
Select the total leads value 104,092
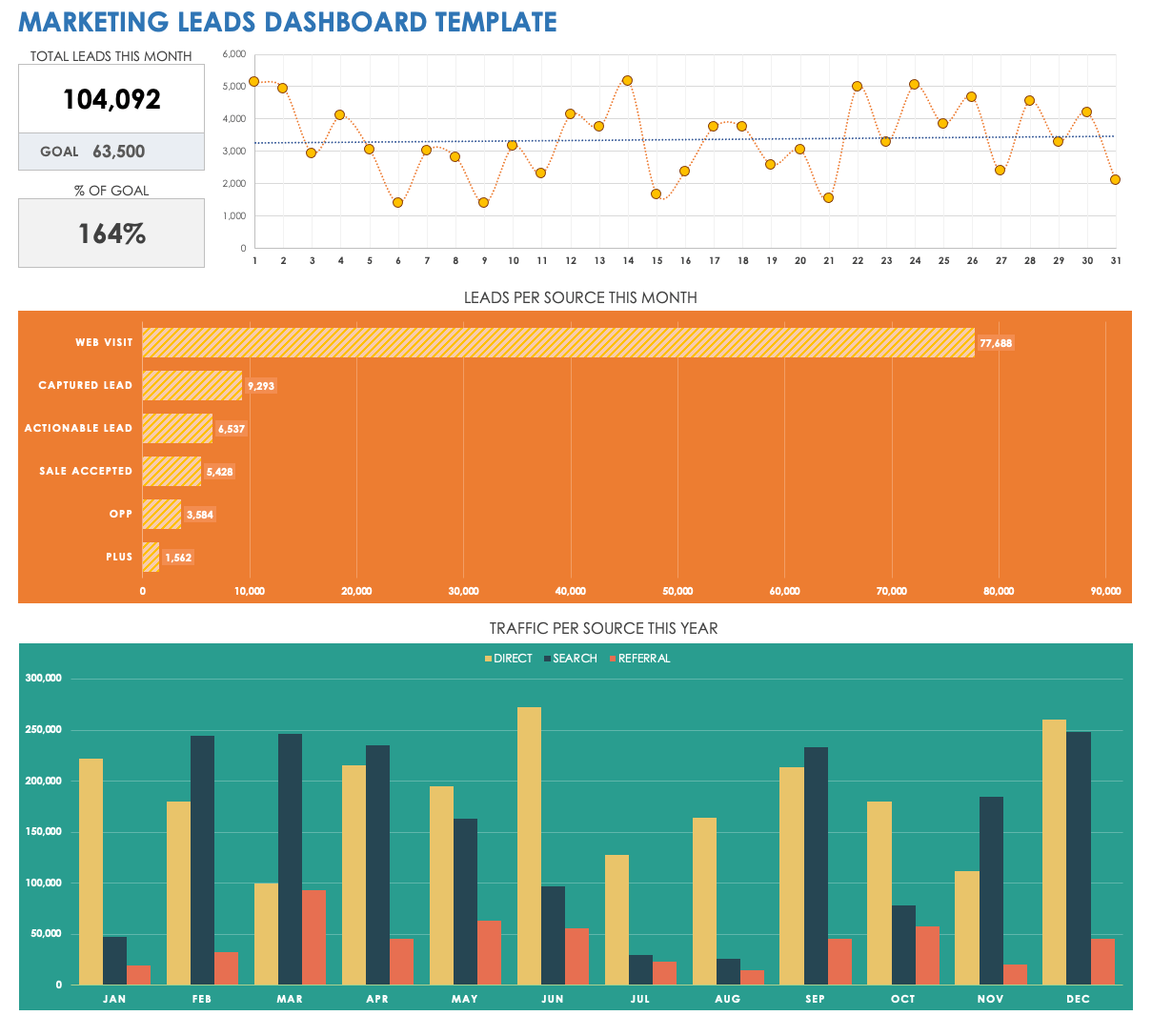click(111, 99)
